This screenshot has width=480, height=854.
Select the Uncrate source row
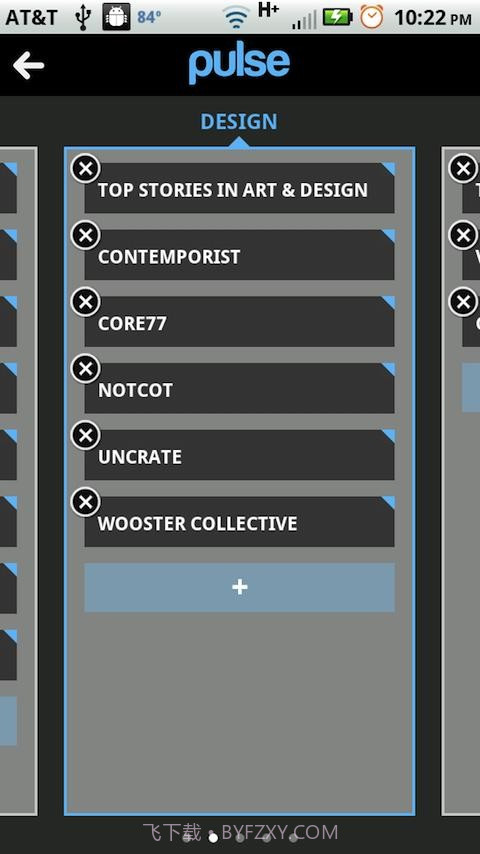point(239,454)
